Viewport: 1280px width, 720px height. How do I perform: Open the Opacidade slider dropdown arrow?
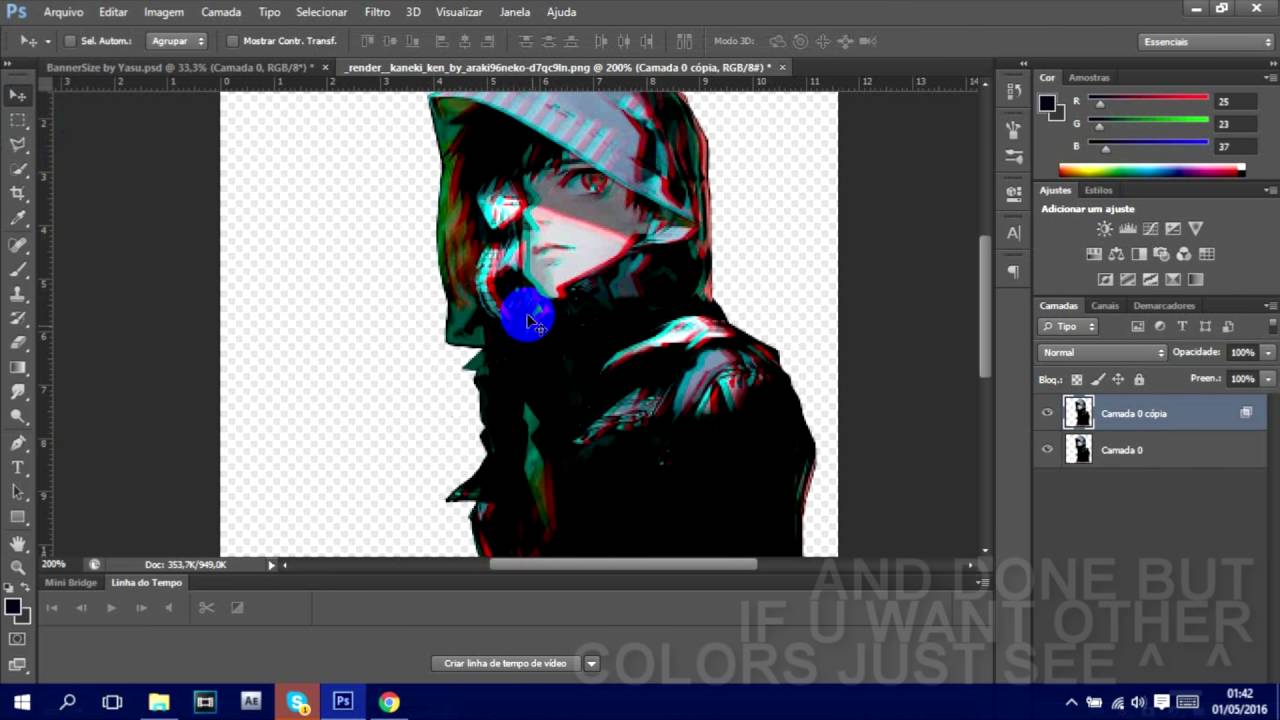pyautogui.click(x=1269, y=352)
